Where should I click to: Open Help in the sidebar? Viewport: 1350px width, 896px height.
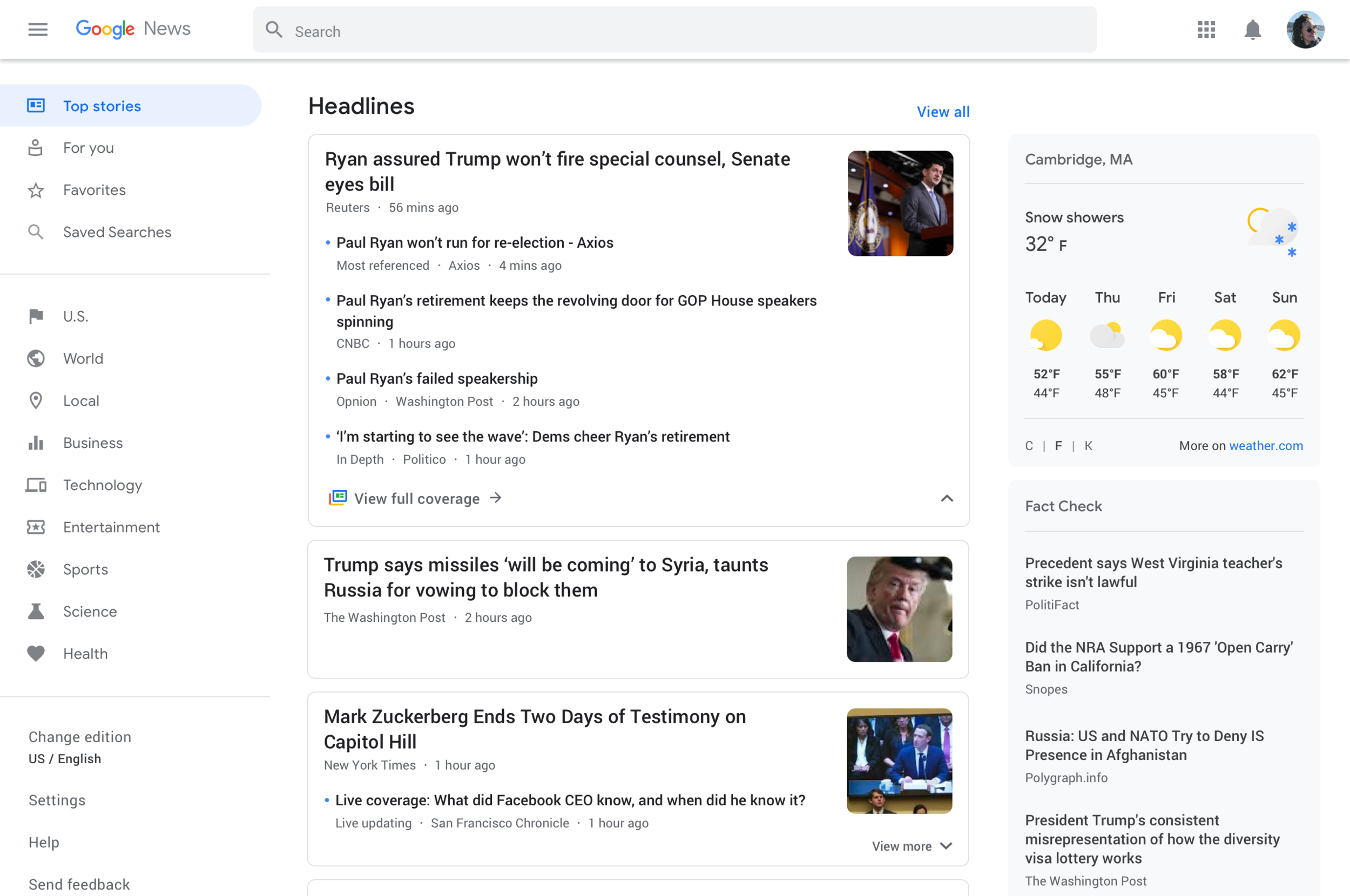44,842
